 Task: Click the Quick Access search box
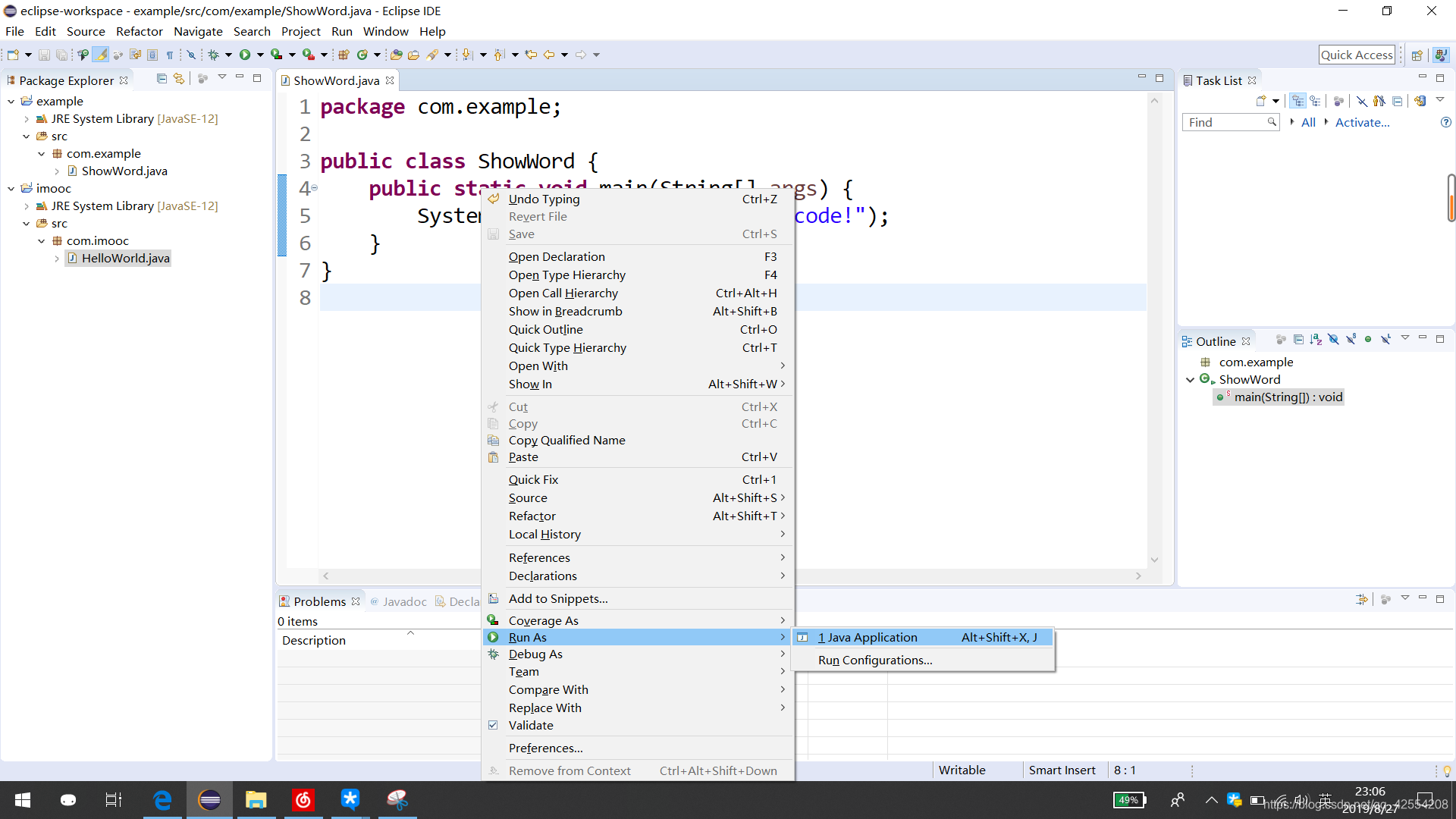click(x=1357, y=55)
